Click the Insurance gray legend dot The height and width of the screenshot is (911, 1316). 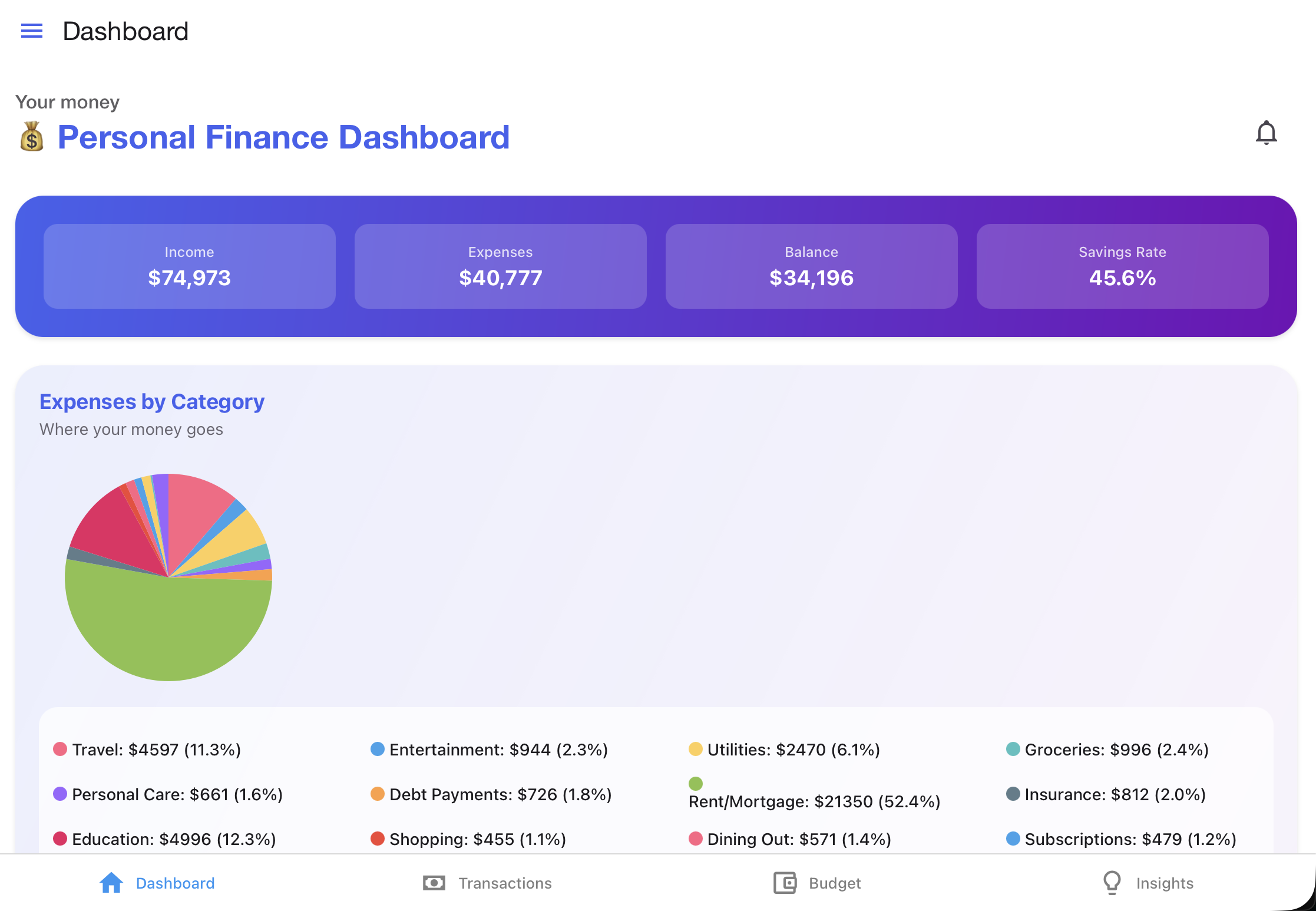(x=1013, y=794)
